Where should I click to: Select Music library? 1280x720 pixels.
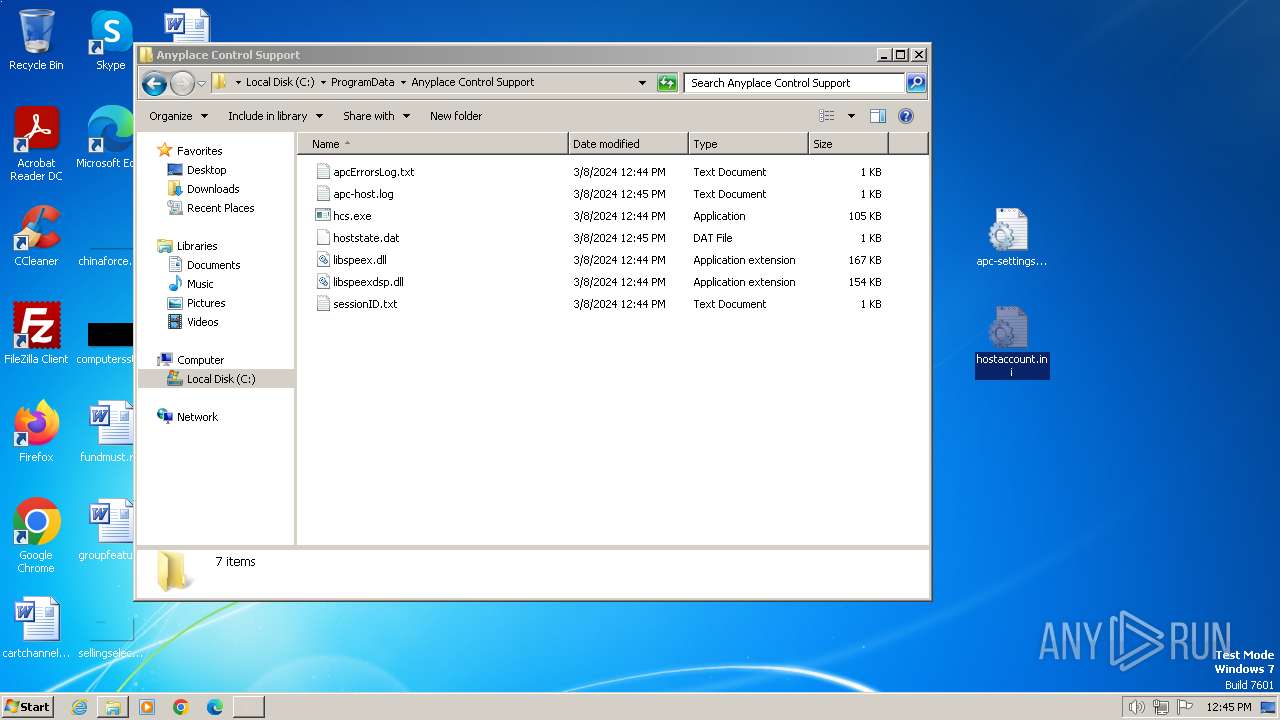(x=200, y=284)
